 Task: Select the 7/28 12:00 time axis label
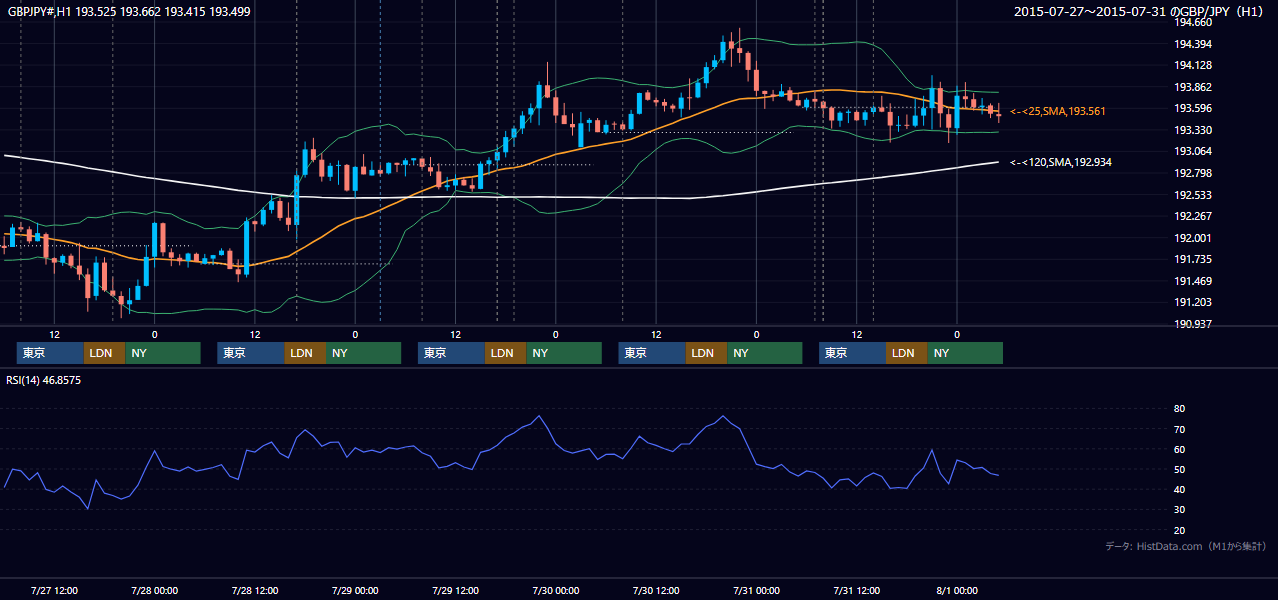[255, 590]
